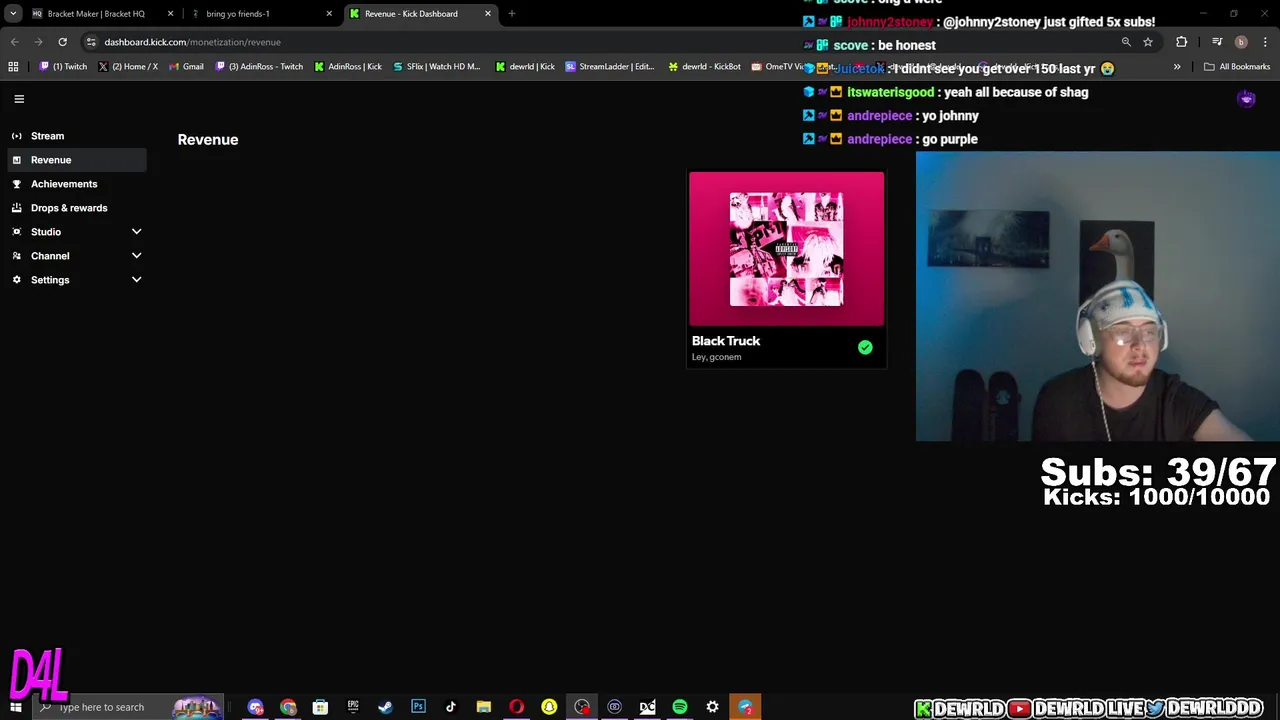Open the StreamLadder bookmark
Viewport: 1280px width, 720px height.
[x=610, y=67]
